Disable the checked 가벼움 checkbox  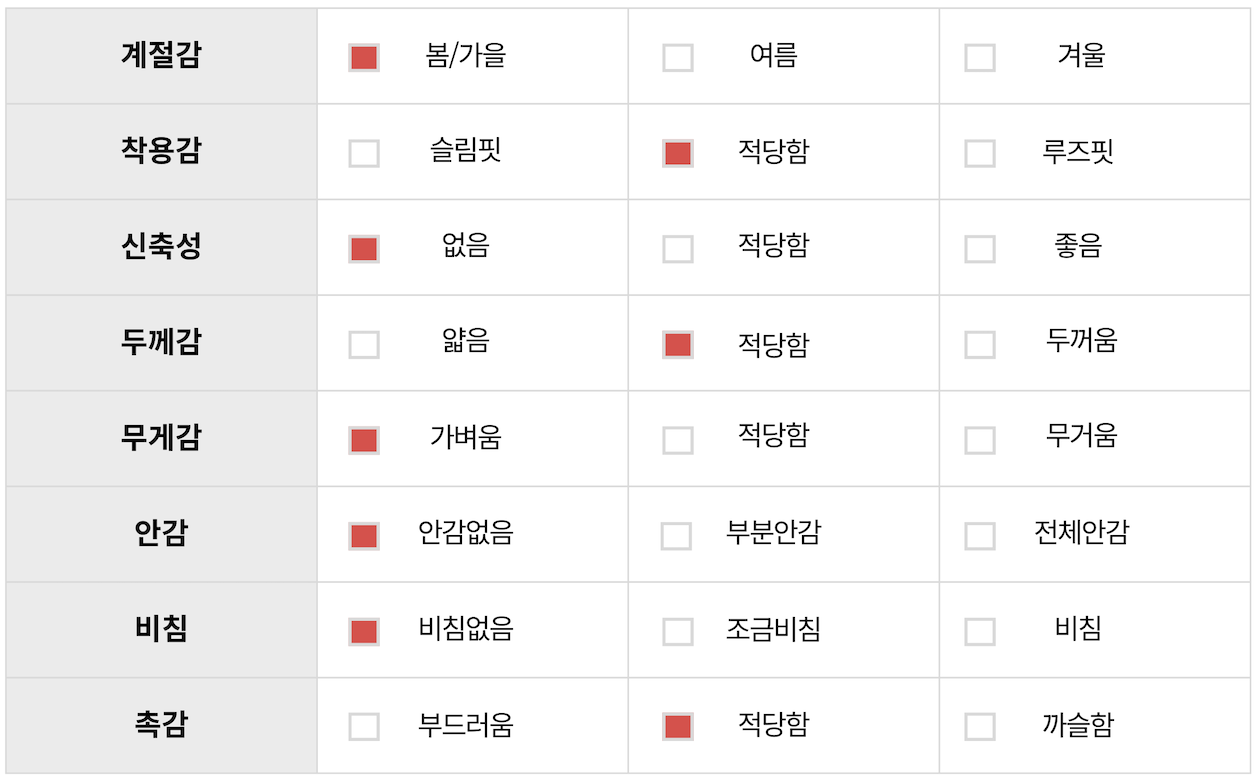(364, 440)
